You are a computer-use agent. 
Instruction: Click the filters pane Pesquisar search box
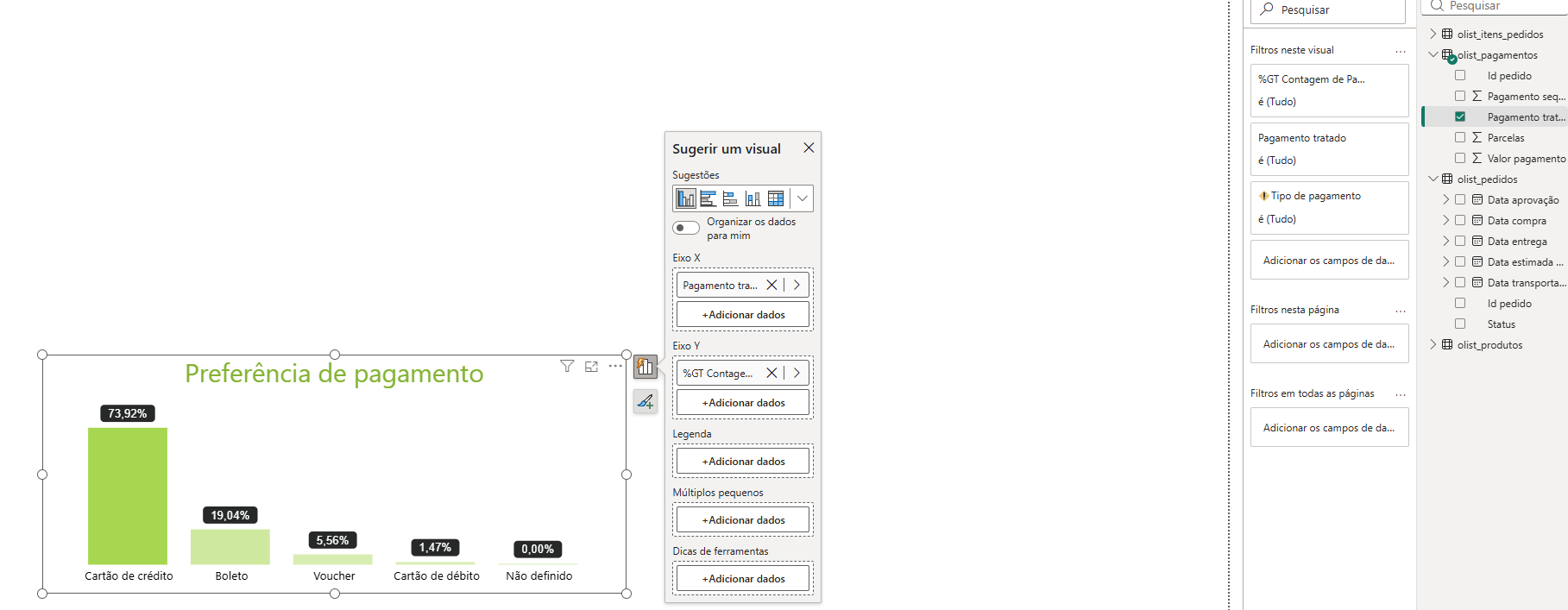click(1328, 10)
